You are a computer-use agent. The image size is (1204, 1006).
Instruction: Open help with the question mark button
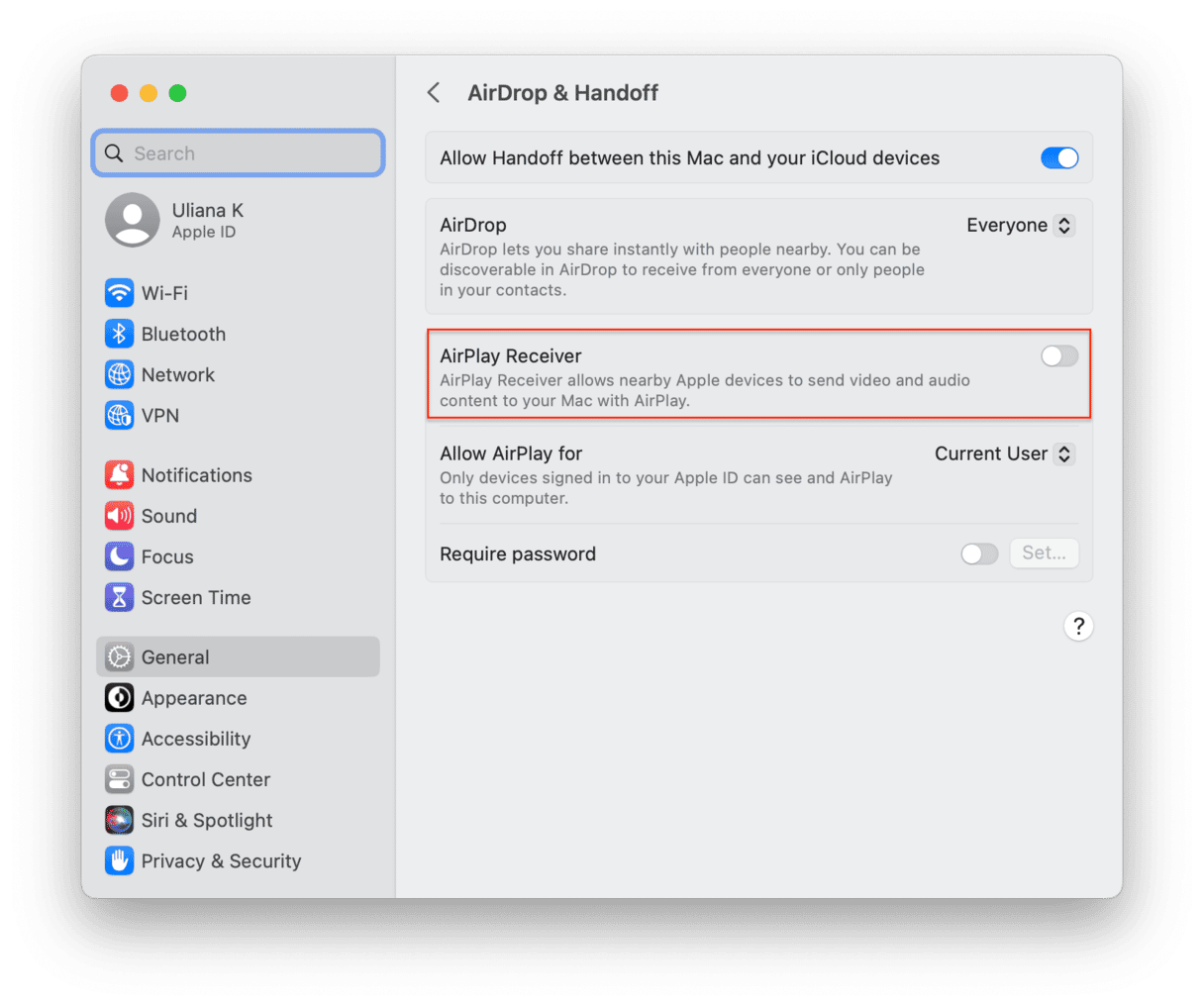click(x=1078, y=626)
